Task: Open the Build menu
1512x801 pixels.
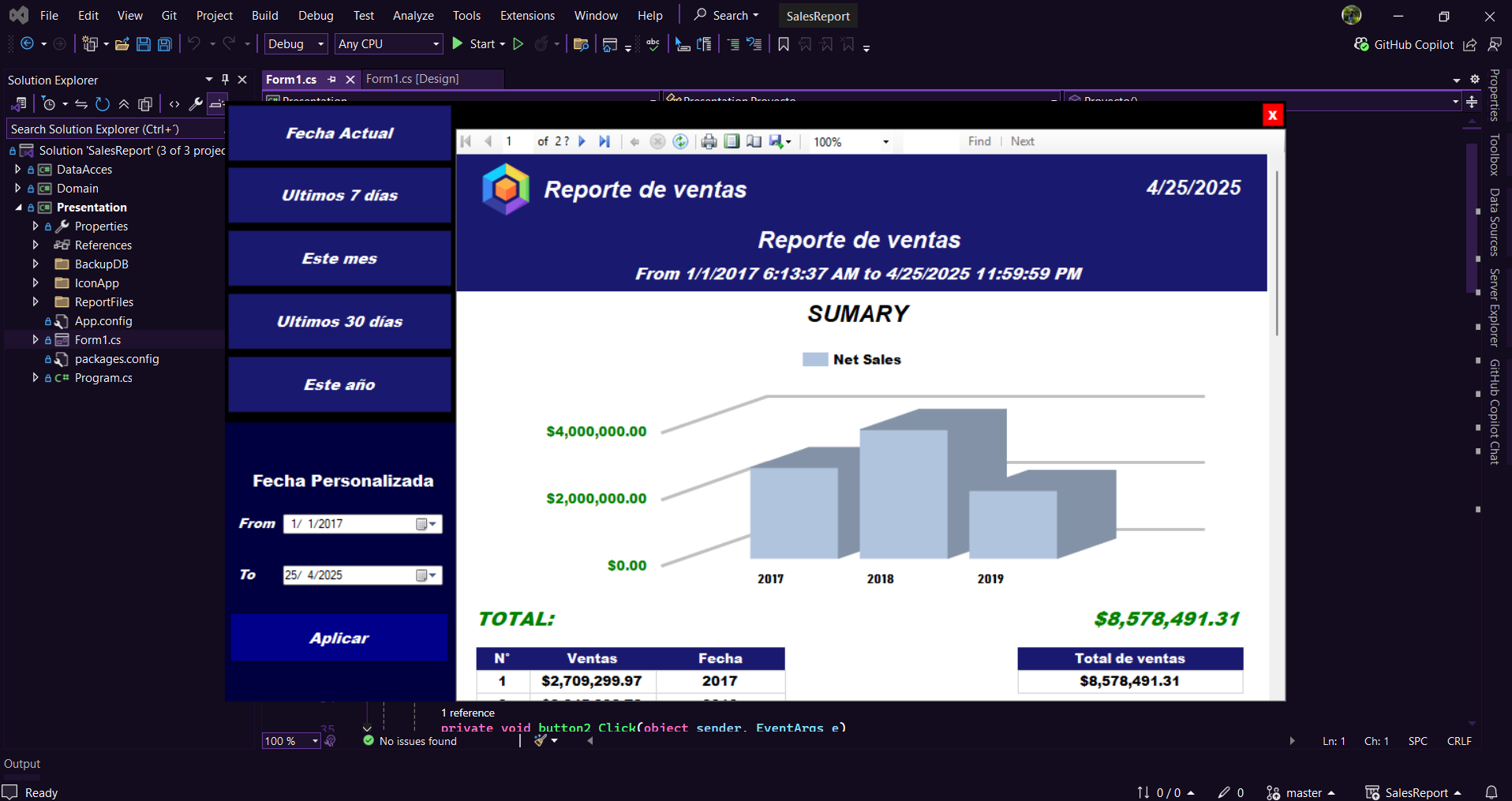Action: 265,16
